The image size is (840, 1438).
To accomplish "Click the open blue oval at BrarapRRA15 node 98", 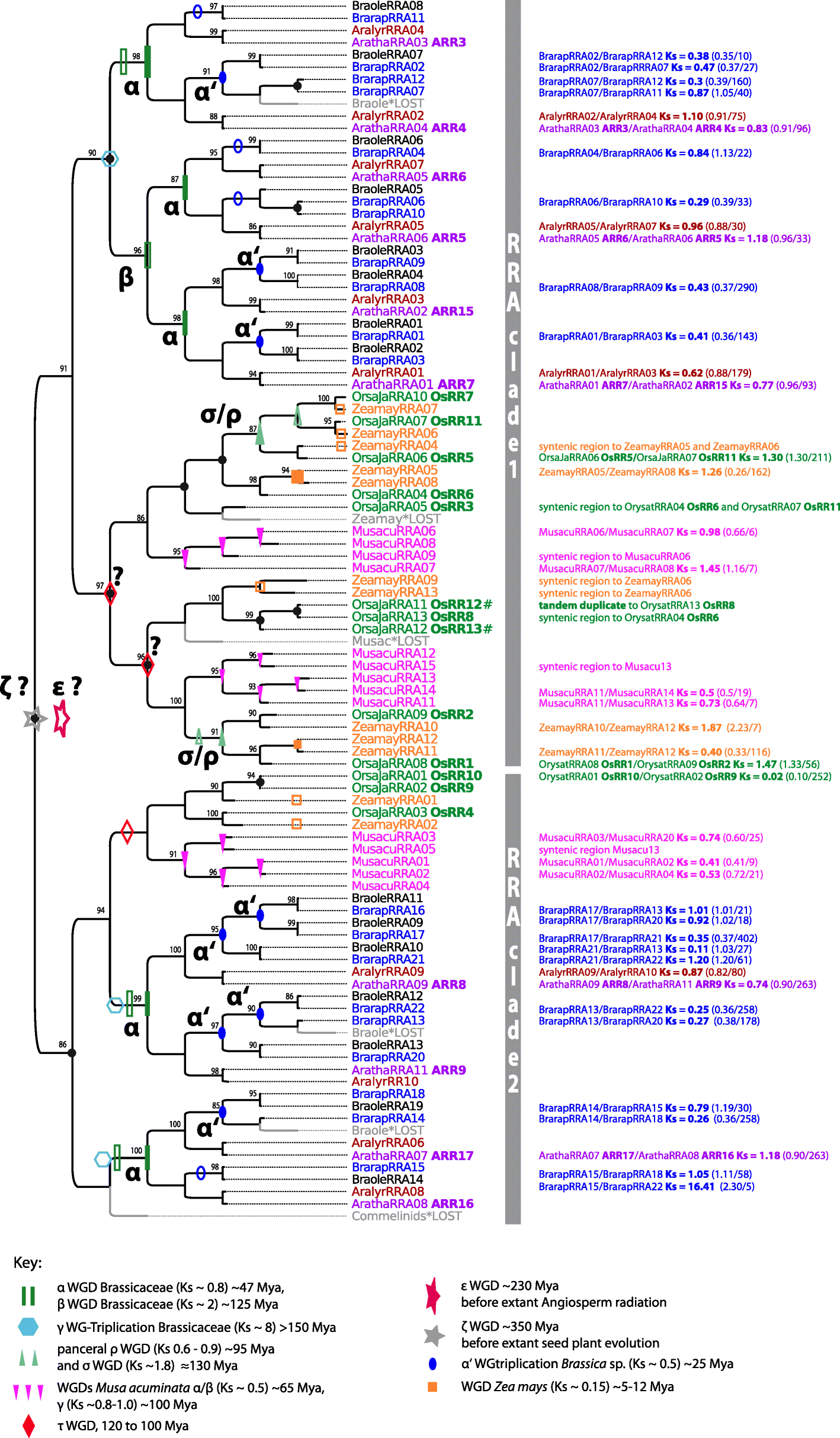I will (x=201, y=1173).
